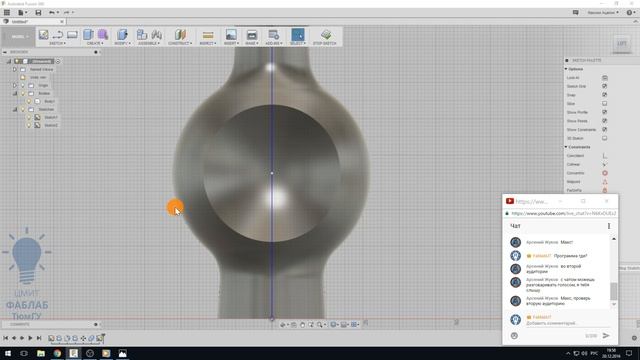640x360 pixels.
Task: Click the New Component icon in Assemble group
Action: (x=142, y=35)
